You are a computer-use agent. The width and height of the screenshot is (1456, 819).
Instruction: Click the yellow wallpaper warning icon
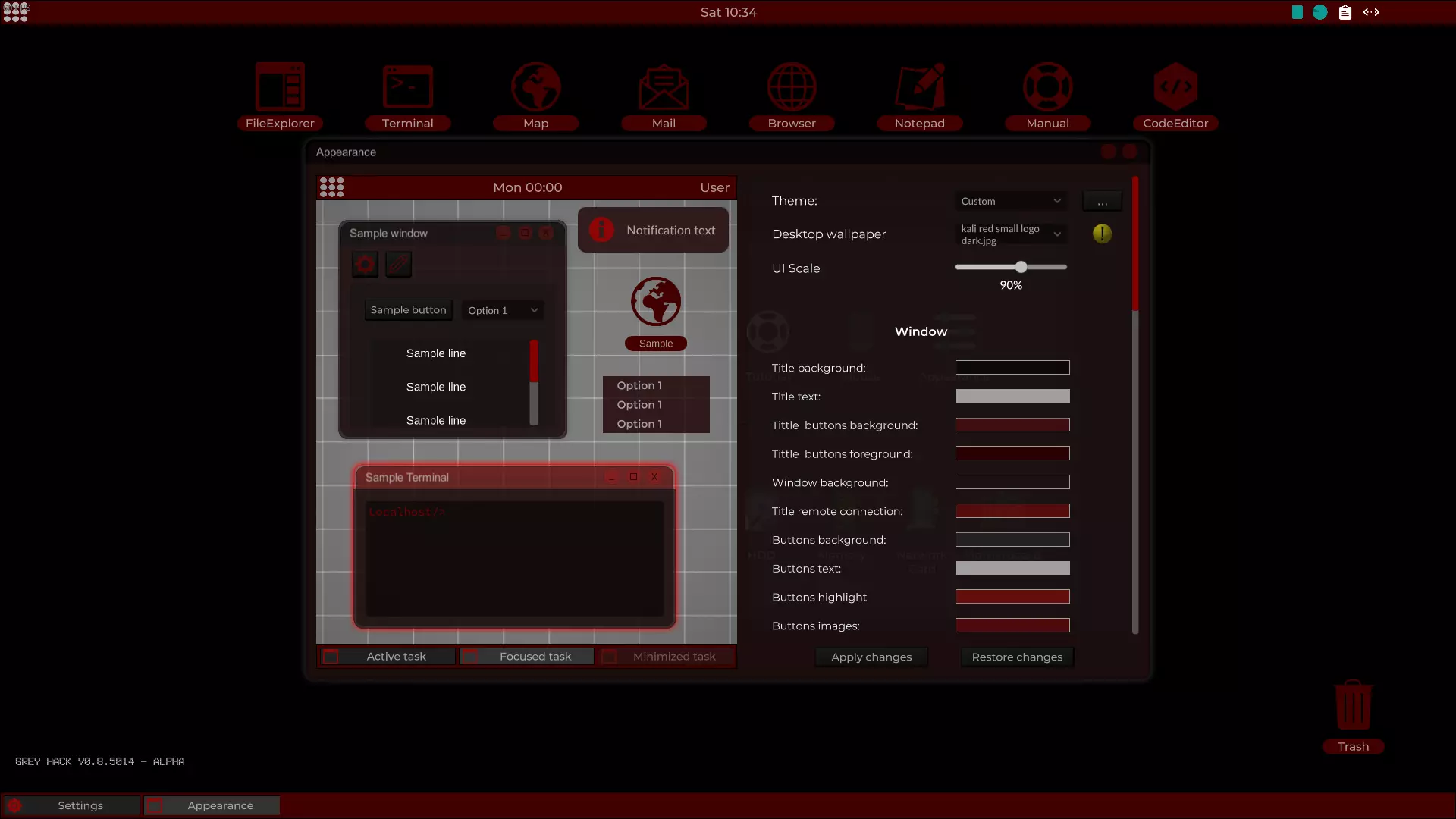click(x=1102, y=234)
